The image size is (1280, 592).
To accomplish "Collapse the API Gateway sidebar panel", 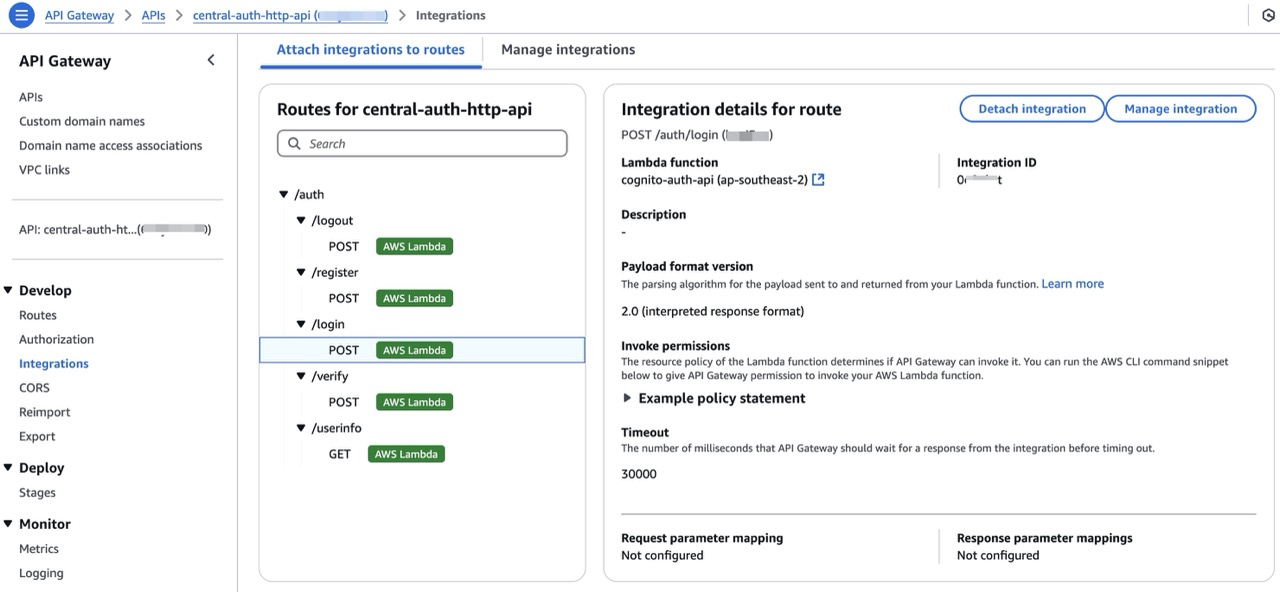I will pos(211,60).
